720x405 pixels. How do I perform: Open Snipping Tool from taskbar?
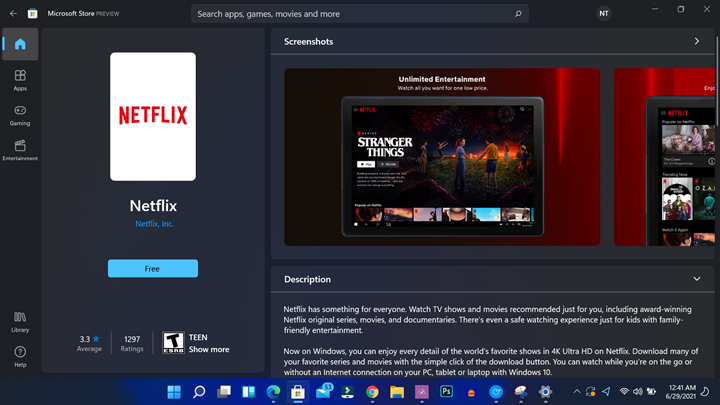tap(521, 392)
